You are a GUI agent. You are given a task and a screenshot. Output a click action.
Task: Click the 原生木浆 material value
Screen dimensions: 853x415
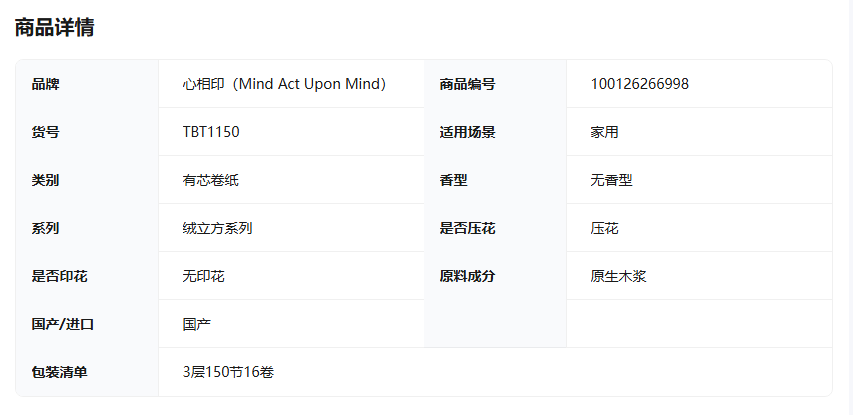click(618, 276)
